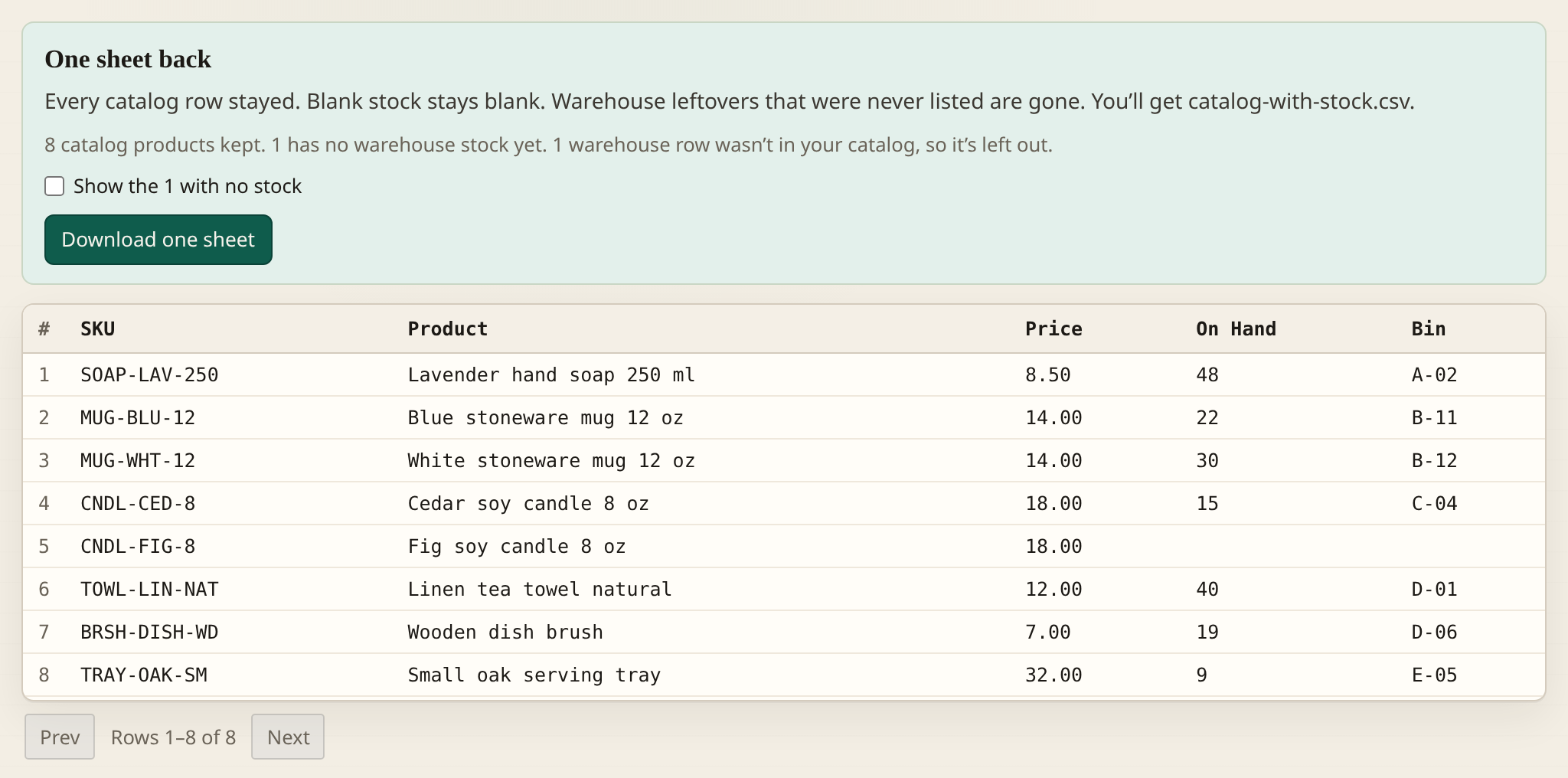
Task: Select 'Wooden dish brush' product cell
Action: [x=505, y=633]
